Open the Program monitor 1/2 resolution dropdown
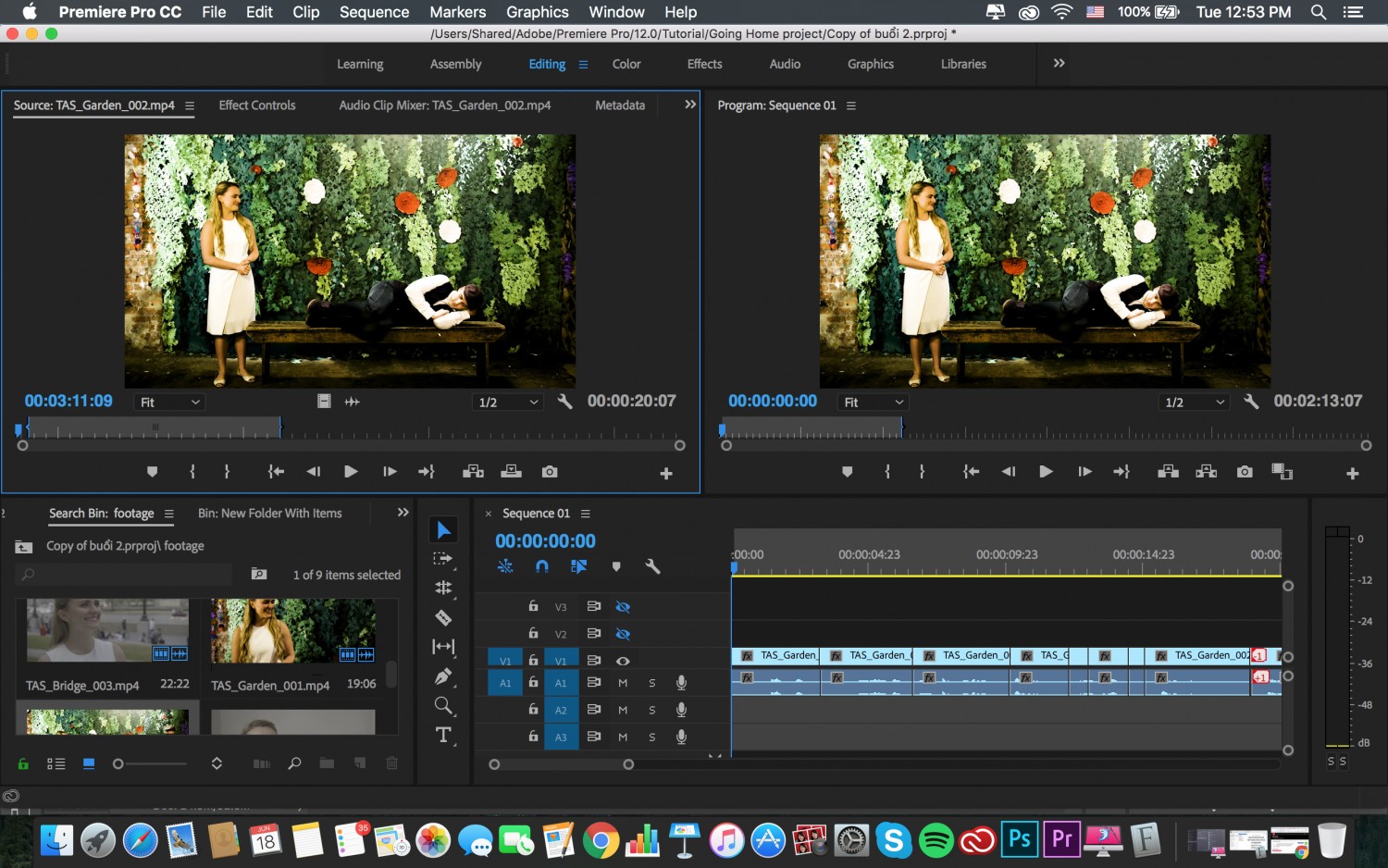Screen dimensions: 1388x868 [x=1194, y=403]
